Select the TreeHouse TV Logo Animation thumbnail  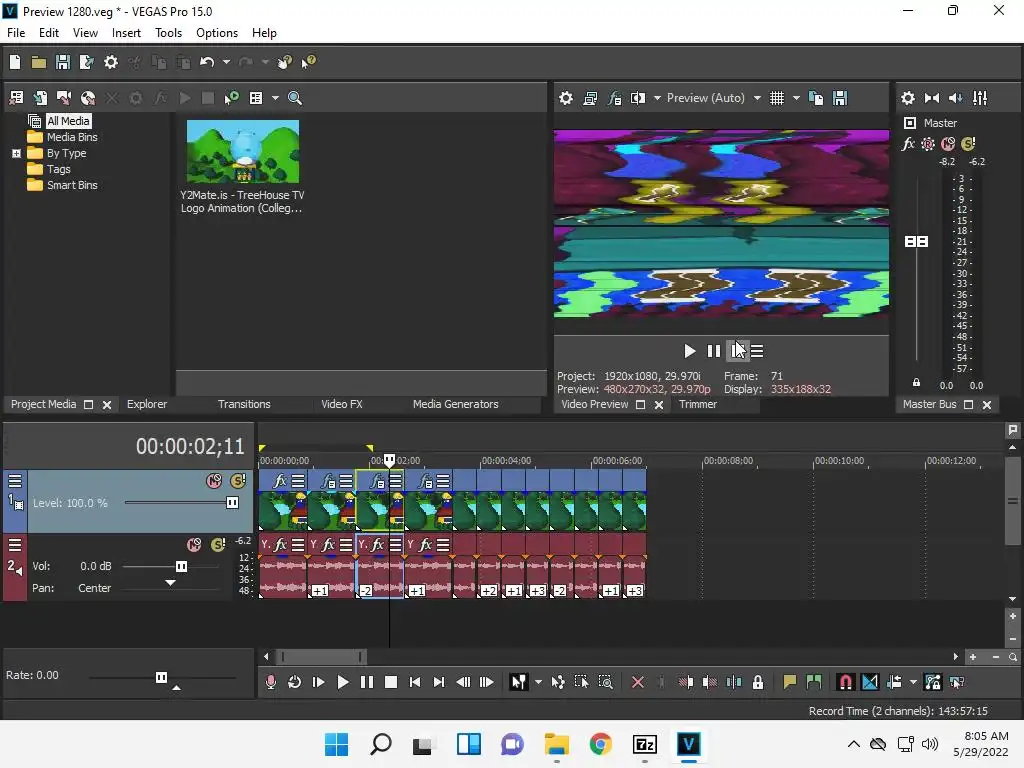point(243,152)
